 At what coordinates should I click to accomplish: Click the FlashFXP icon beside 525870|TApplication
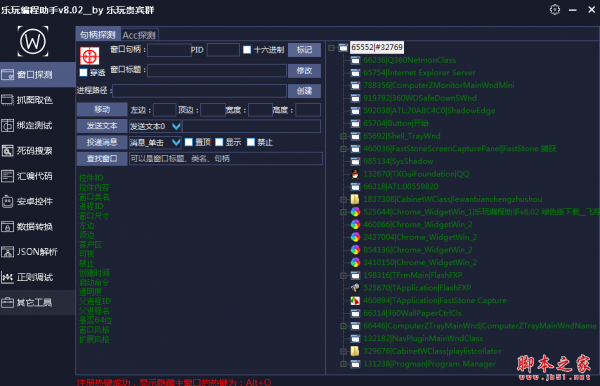(x=355, y=288)
